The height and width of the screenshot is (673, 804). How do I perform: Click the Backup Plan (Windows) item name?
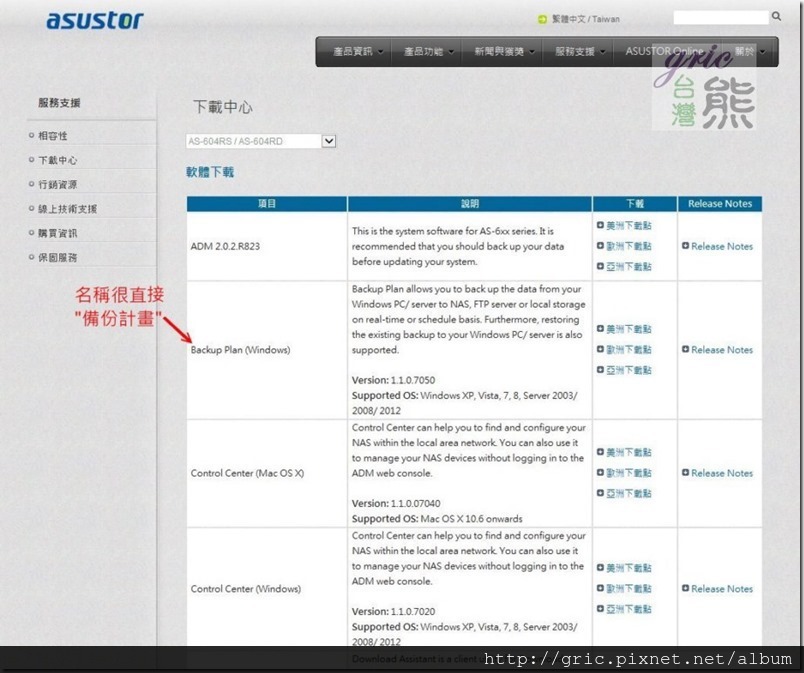pyautogui.click(x=240, y=350)
